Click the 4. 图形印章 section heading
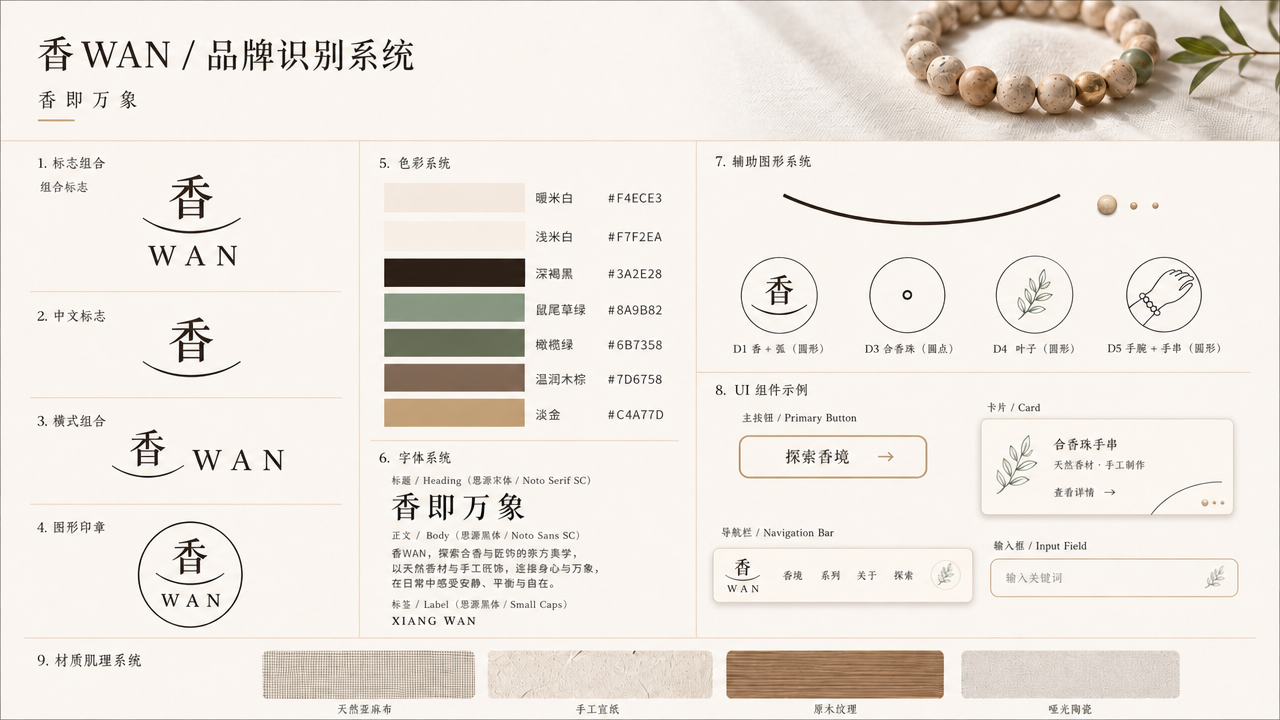Screen dimensions: 1280x720 click(x=71, y=527)
